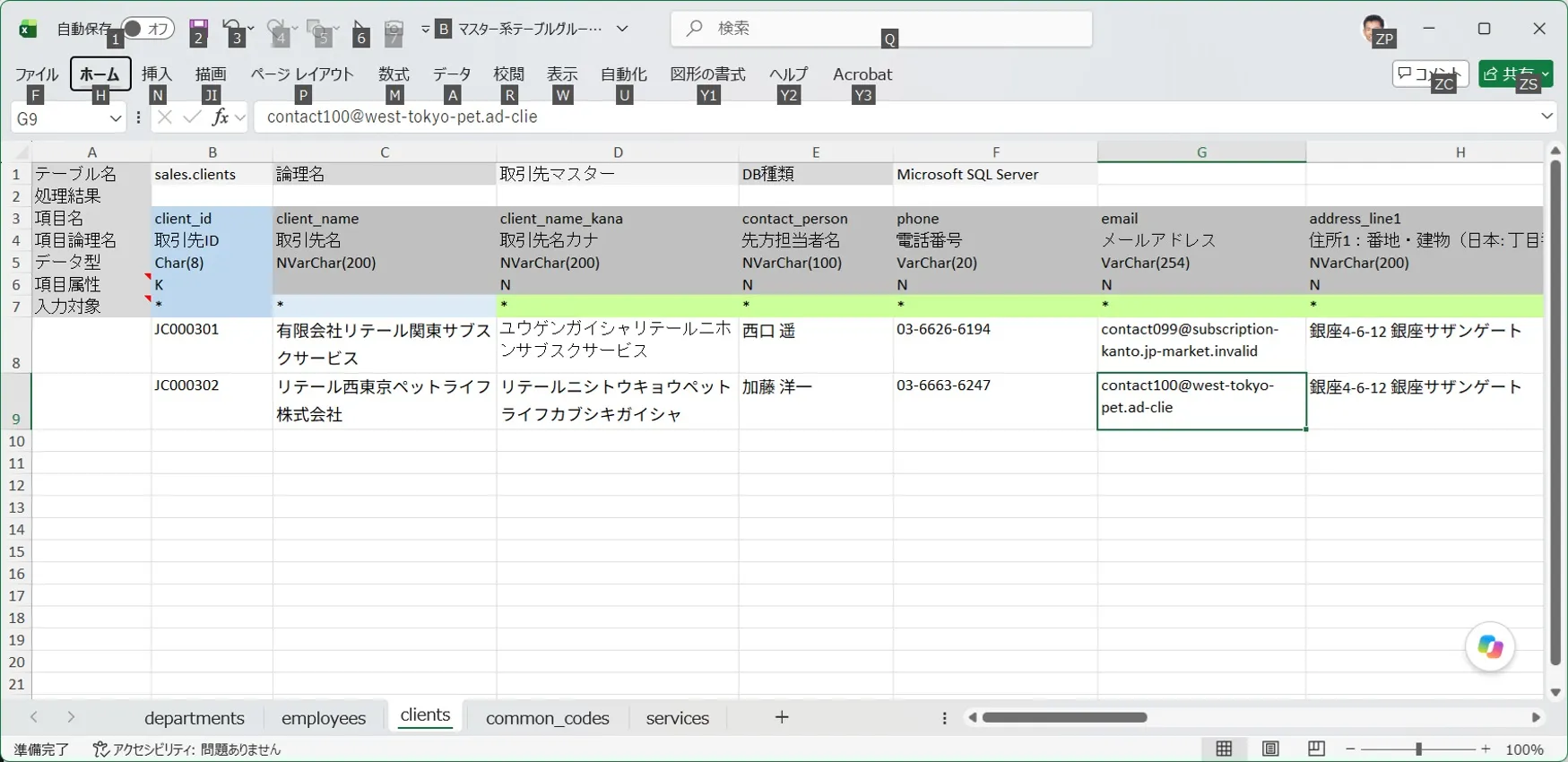This screenshot has height=762, width=1568.
Task: Click the Excel app logo icon
Action: pos(28,30)
